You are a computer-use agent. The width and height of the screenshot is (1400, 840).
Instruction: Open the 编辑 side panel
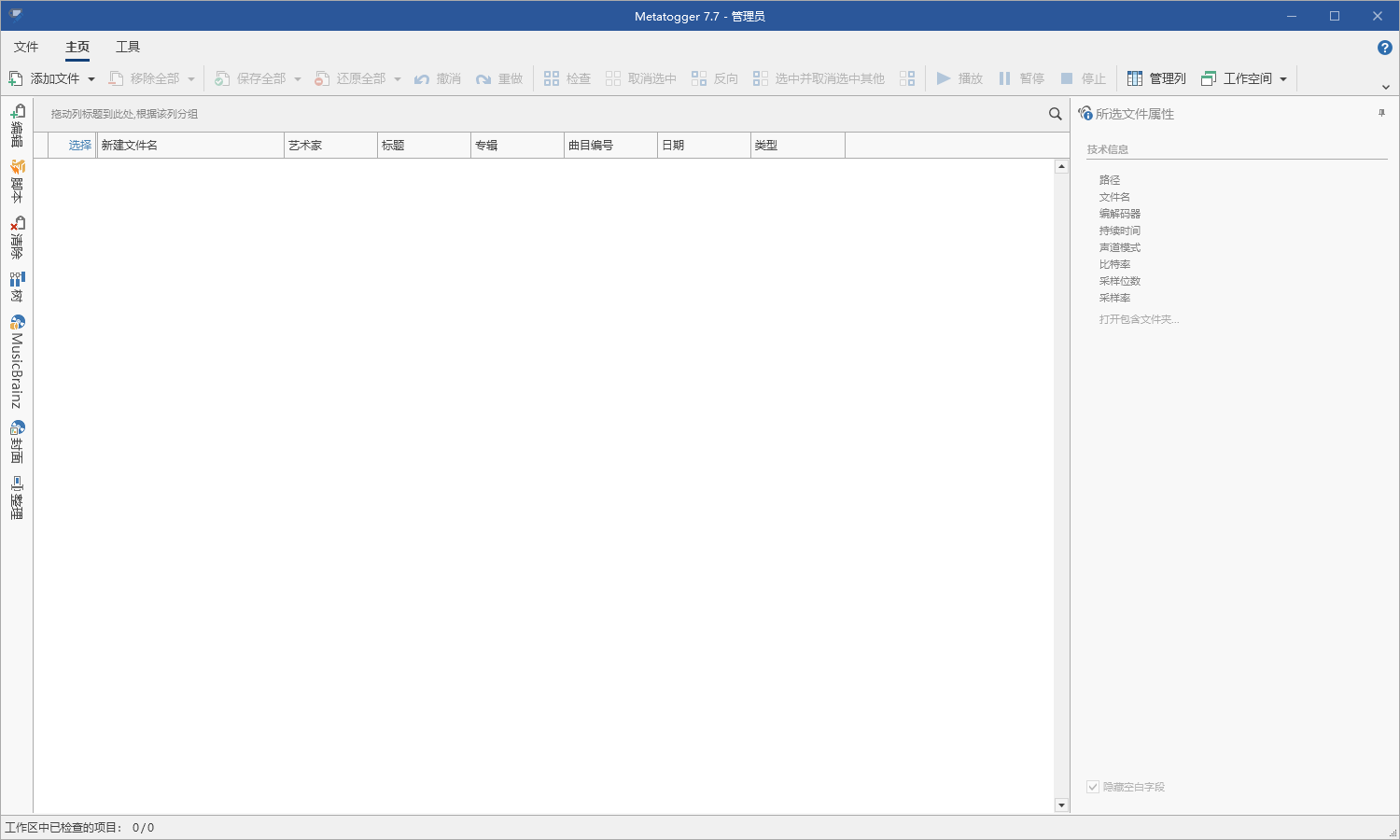[17, 126]
